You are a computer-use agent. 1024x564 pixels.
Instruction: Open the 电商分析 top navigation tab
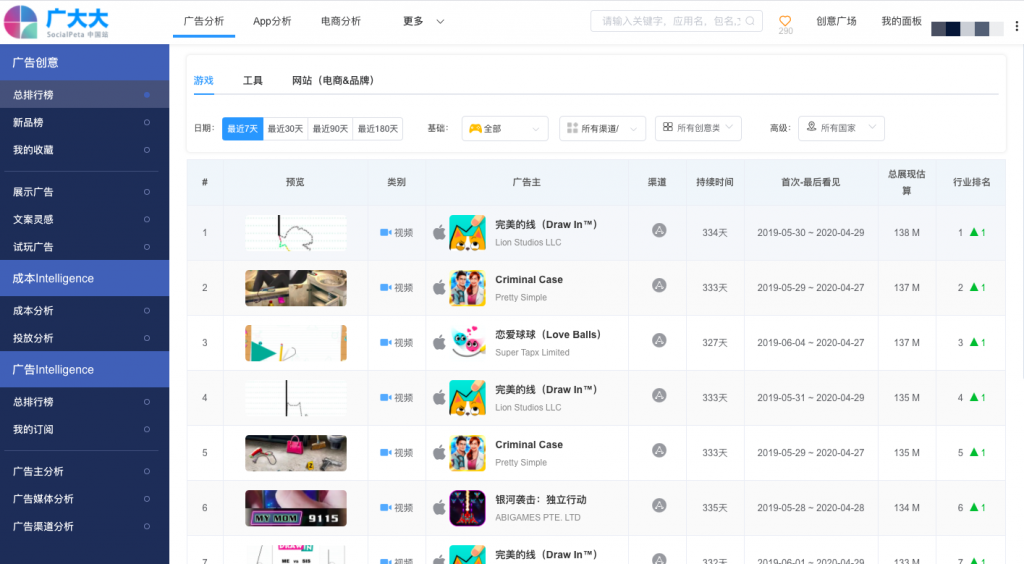tap(341, 22)
